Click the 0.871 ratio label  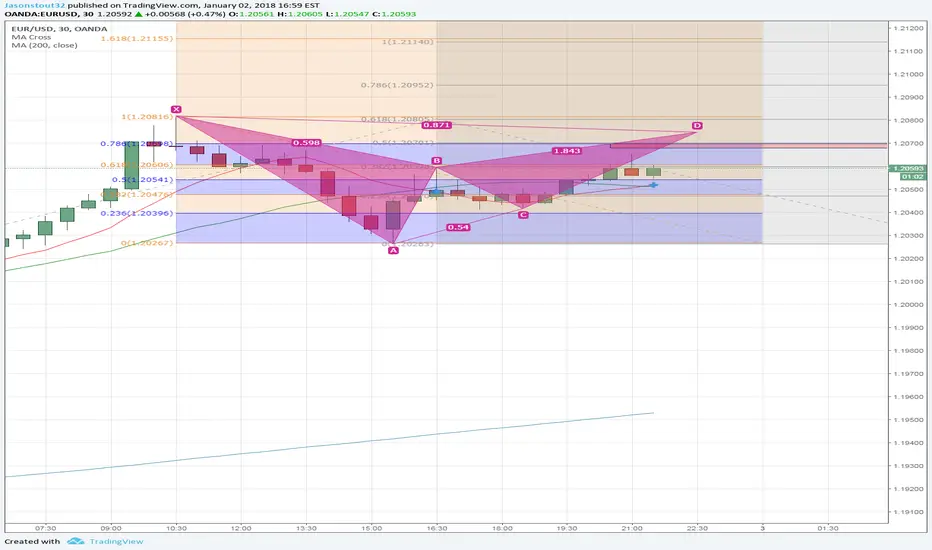pyautogui.click(x=437, y=125)
